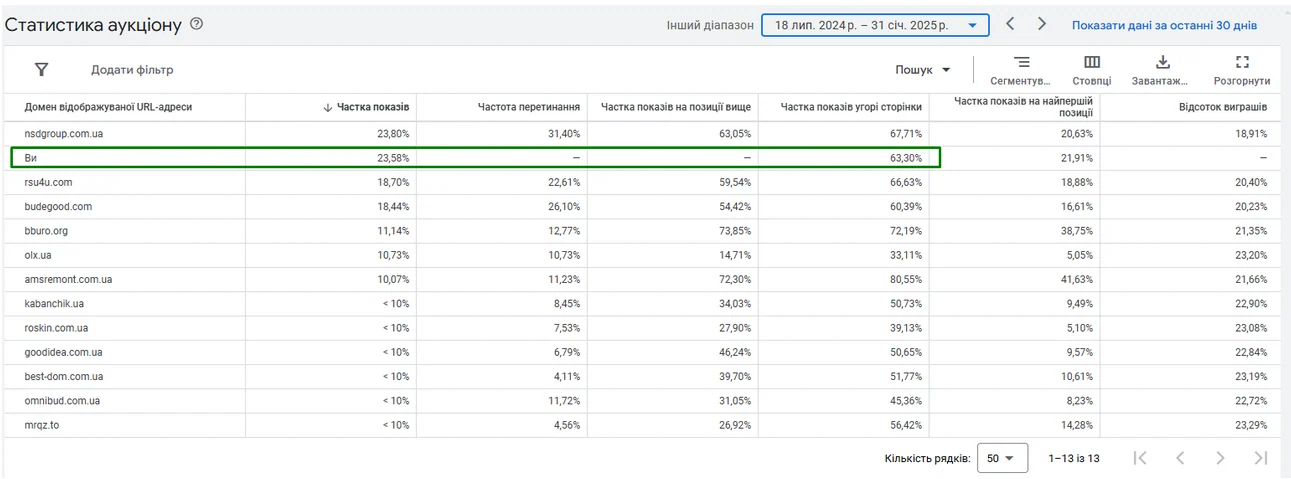Viewport: 1291px width, 479px height.
Task: Click 63,30% top of page value
Action: (904, 157)
